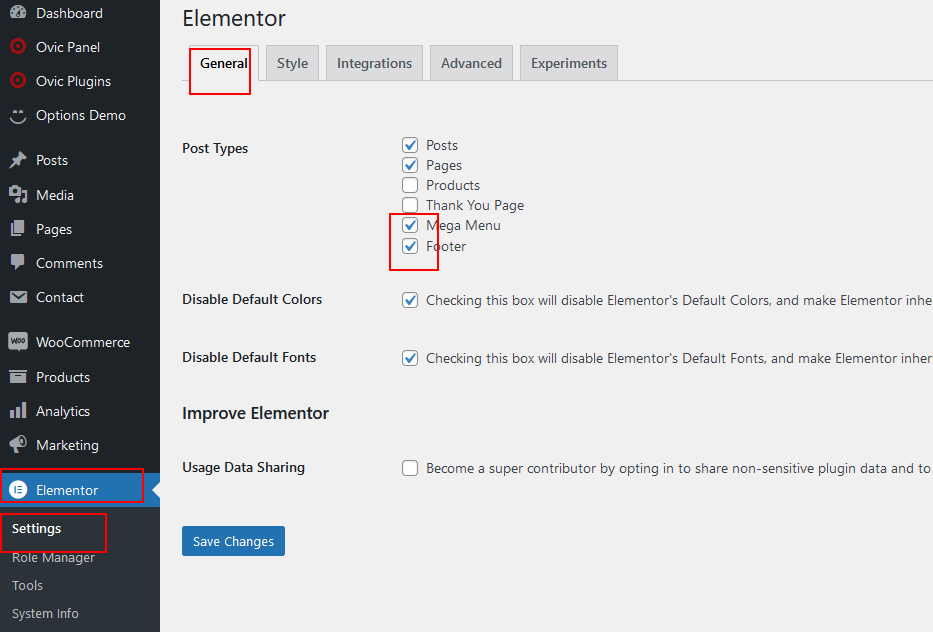This screenshot has height=632, width=933.
Task: Open the Experiments tab
Action: coord(569,63)
